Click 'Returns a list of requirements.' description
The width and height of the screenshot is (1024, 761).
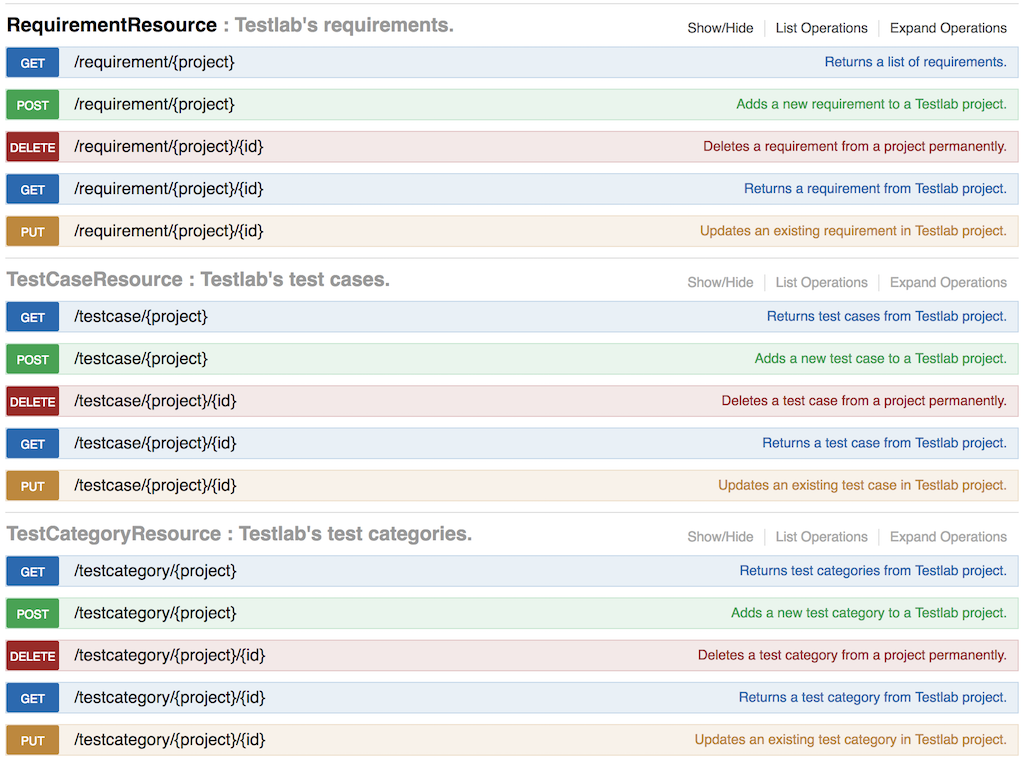(x=915, y=62)
